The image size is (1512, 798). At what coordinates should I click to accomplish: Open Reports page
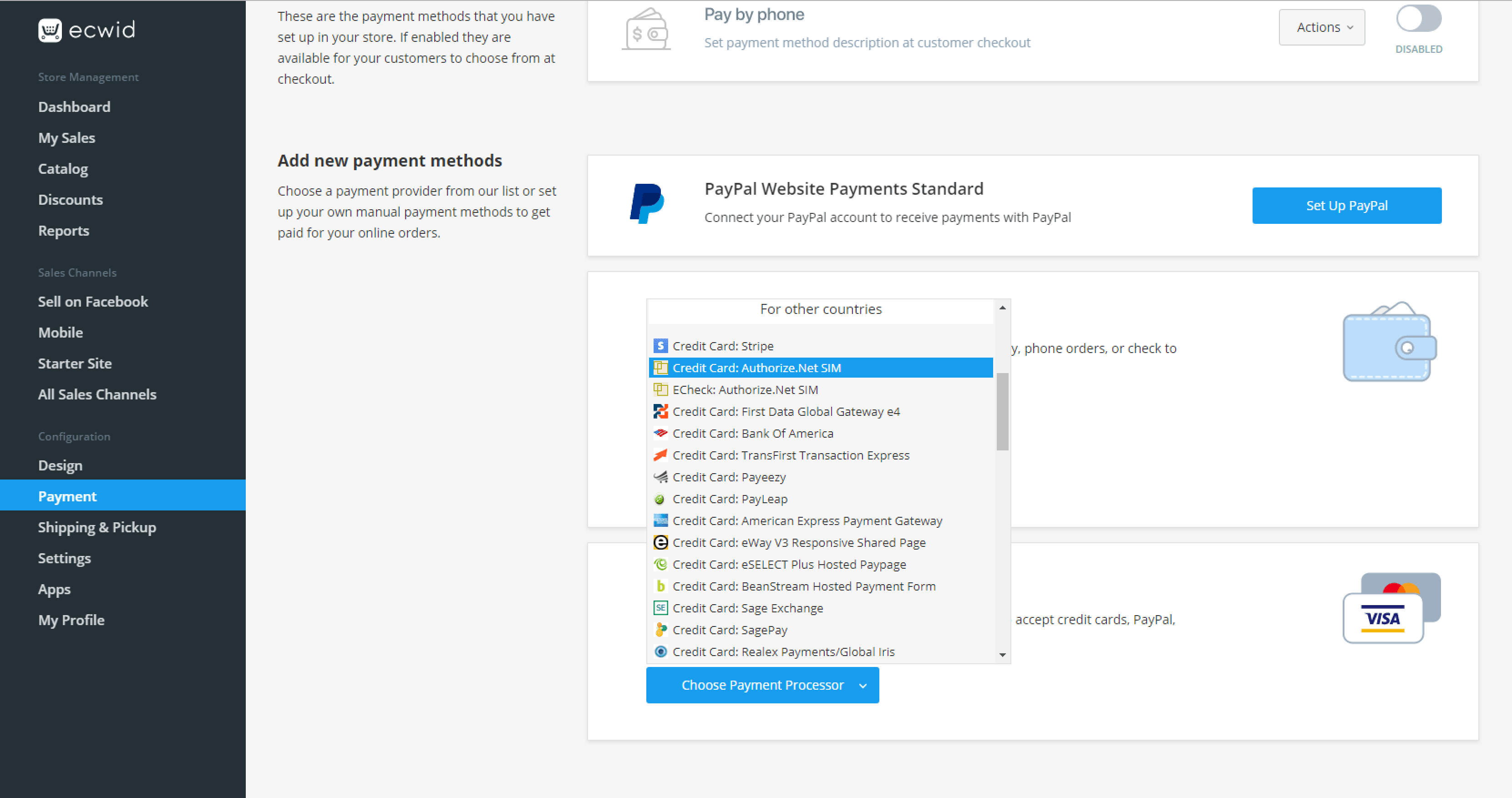[x=63, y=231]
